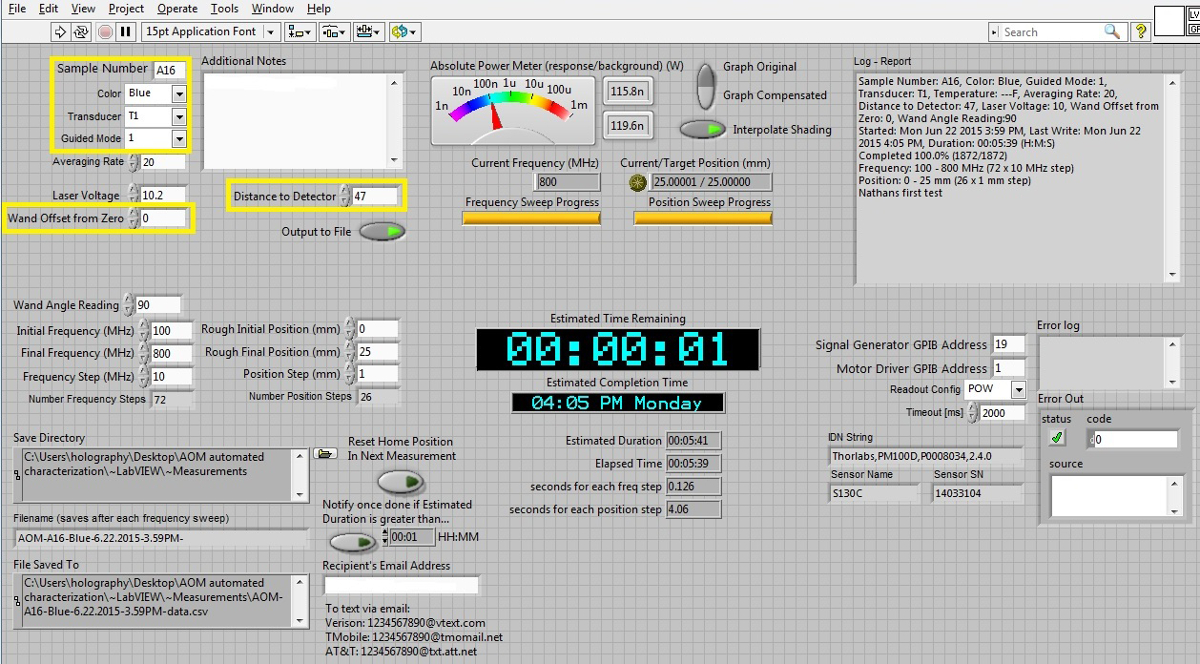Click the Save Directory folder browse icon
This screenshot has height=664, width=1200.
click(x=325, y=454)
